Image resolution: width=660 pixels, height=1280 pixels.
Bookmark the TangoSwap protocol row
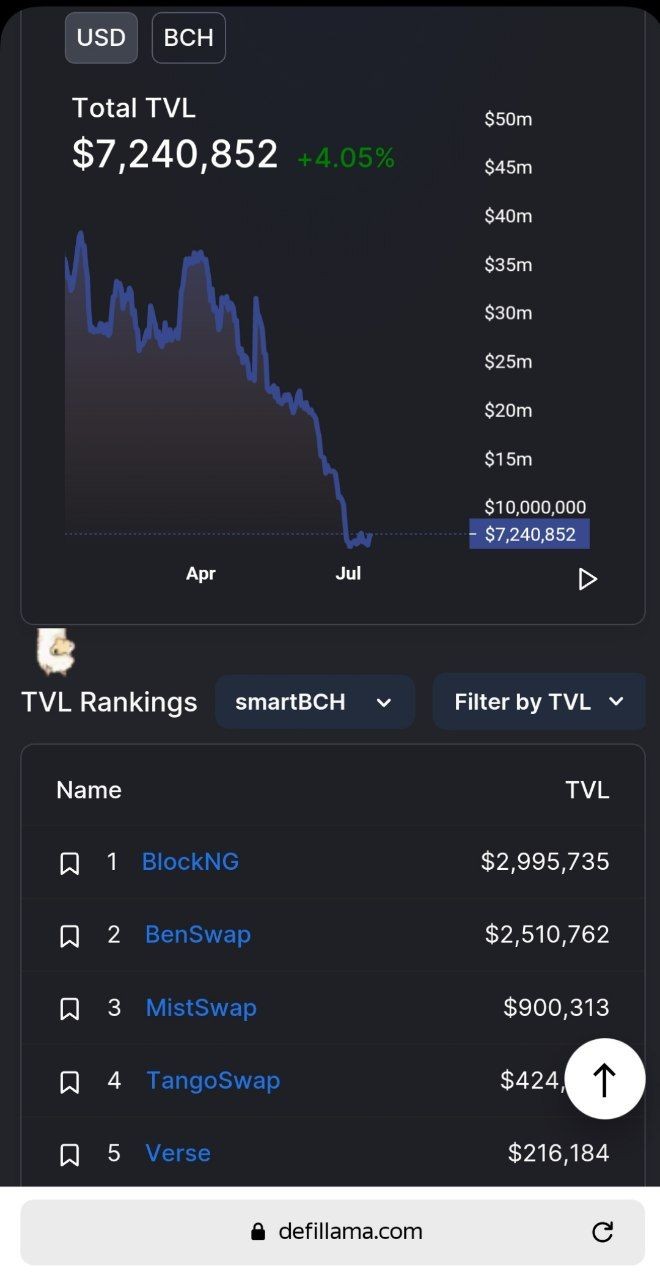[x=69, y=1082]
